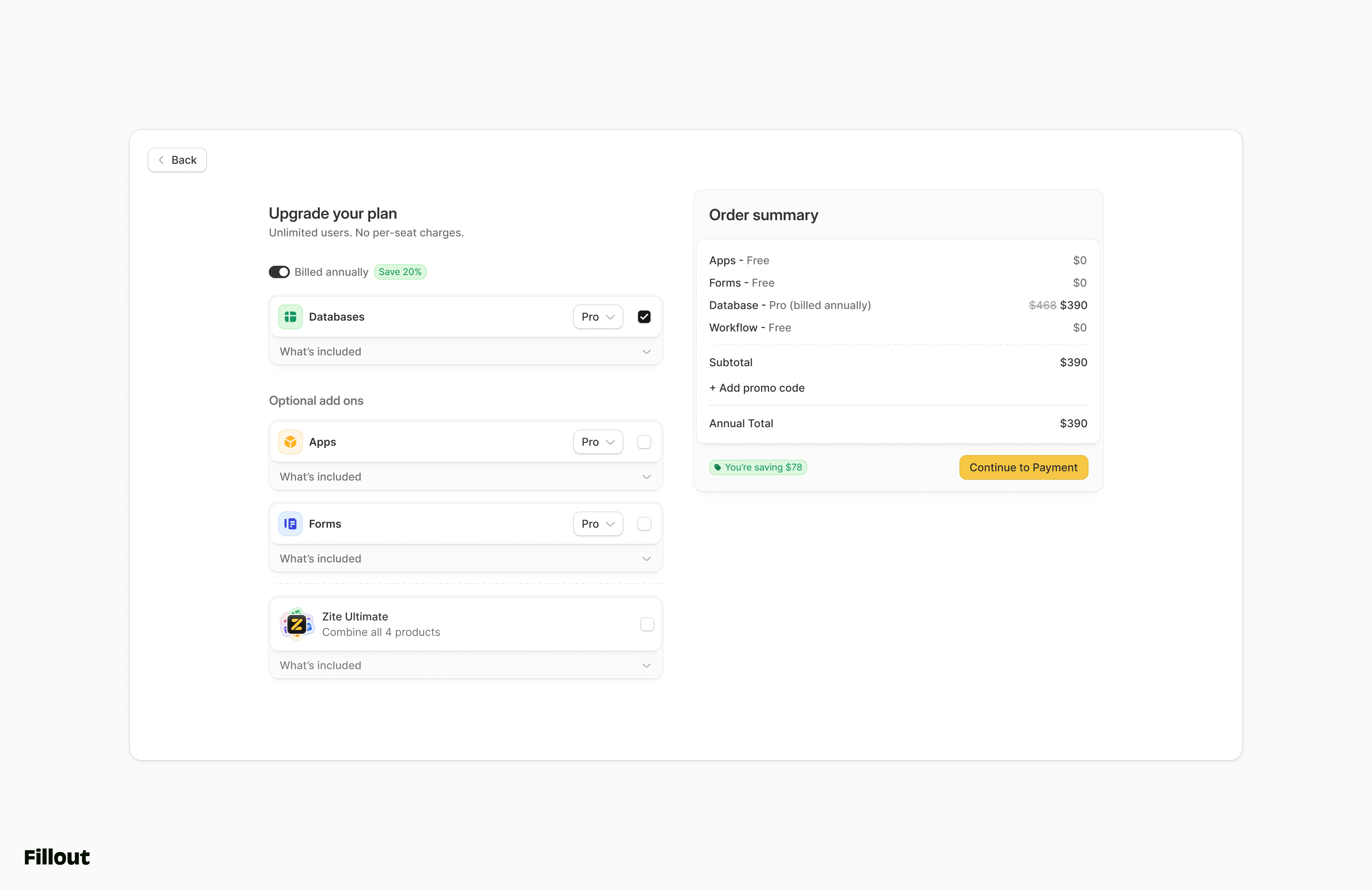This screenshot has height=890, width=1372.
Task: Open the Pro dropdown for Forms
Action: pos(597,523)
